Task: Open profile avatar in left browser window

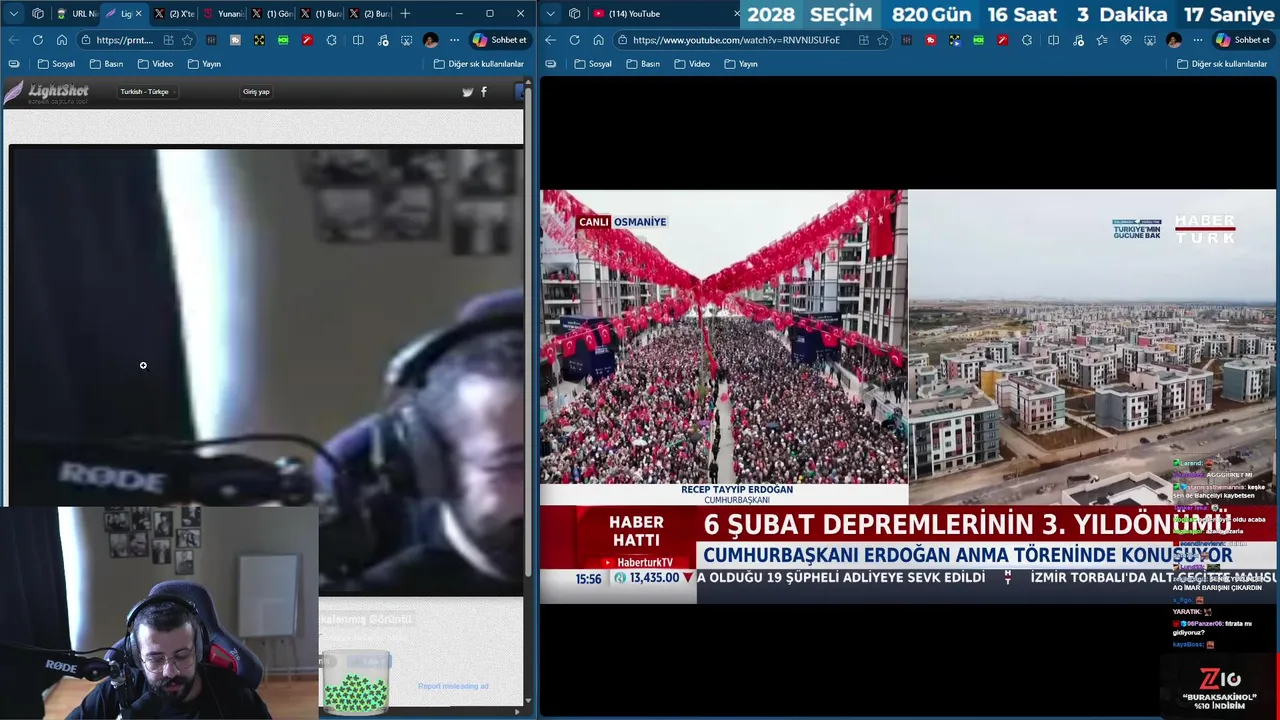Action: 430,40
